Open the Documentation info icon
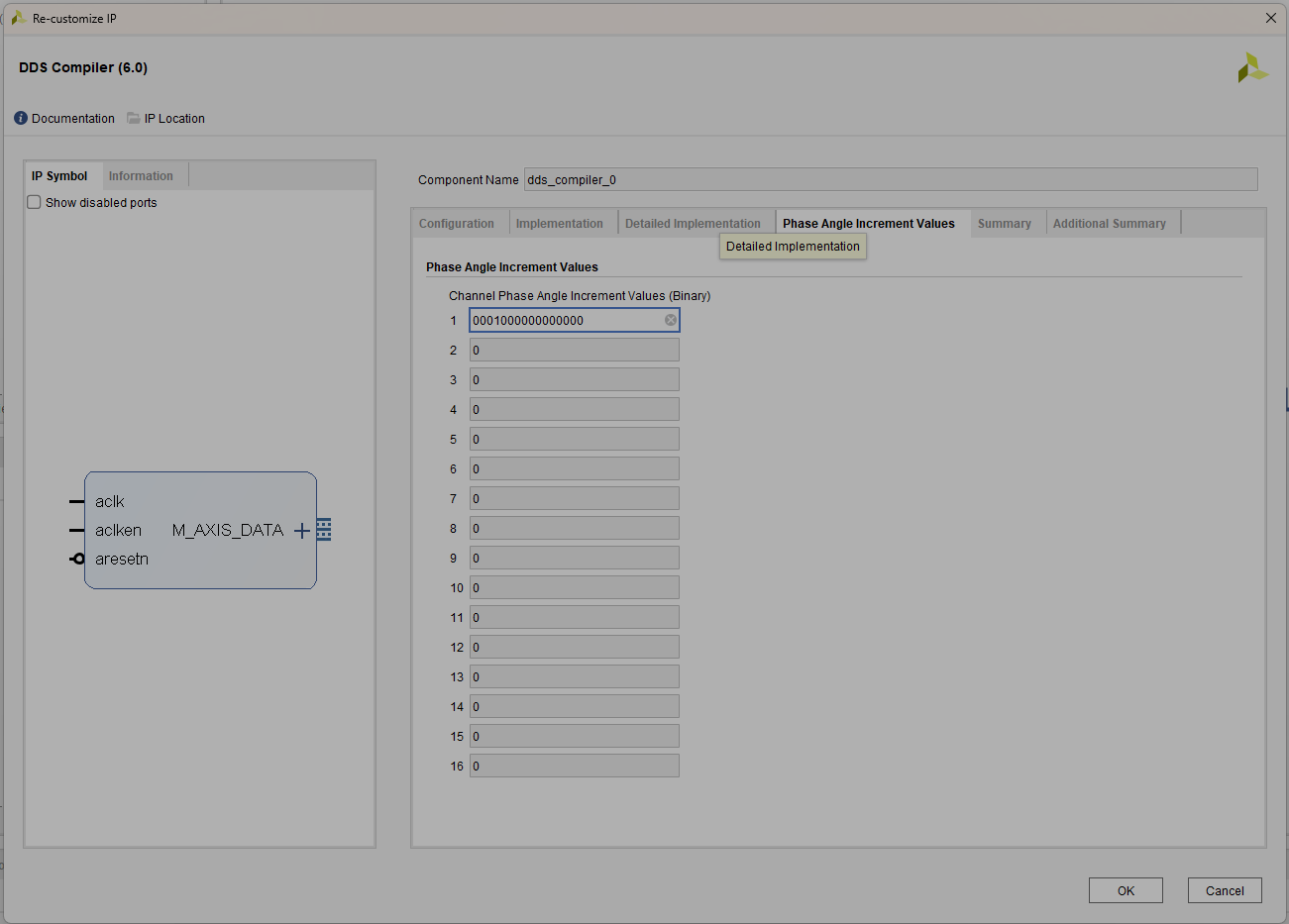Viewport: 1289px width, 924px height. (21, 118)
